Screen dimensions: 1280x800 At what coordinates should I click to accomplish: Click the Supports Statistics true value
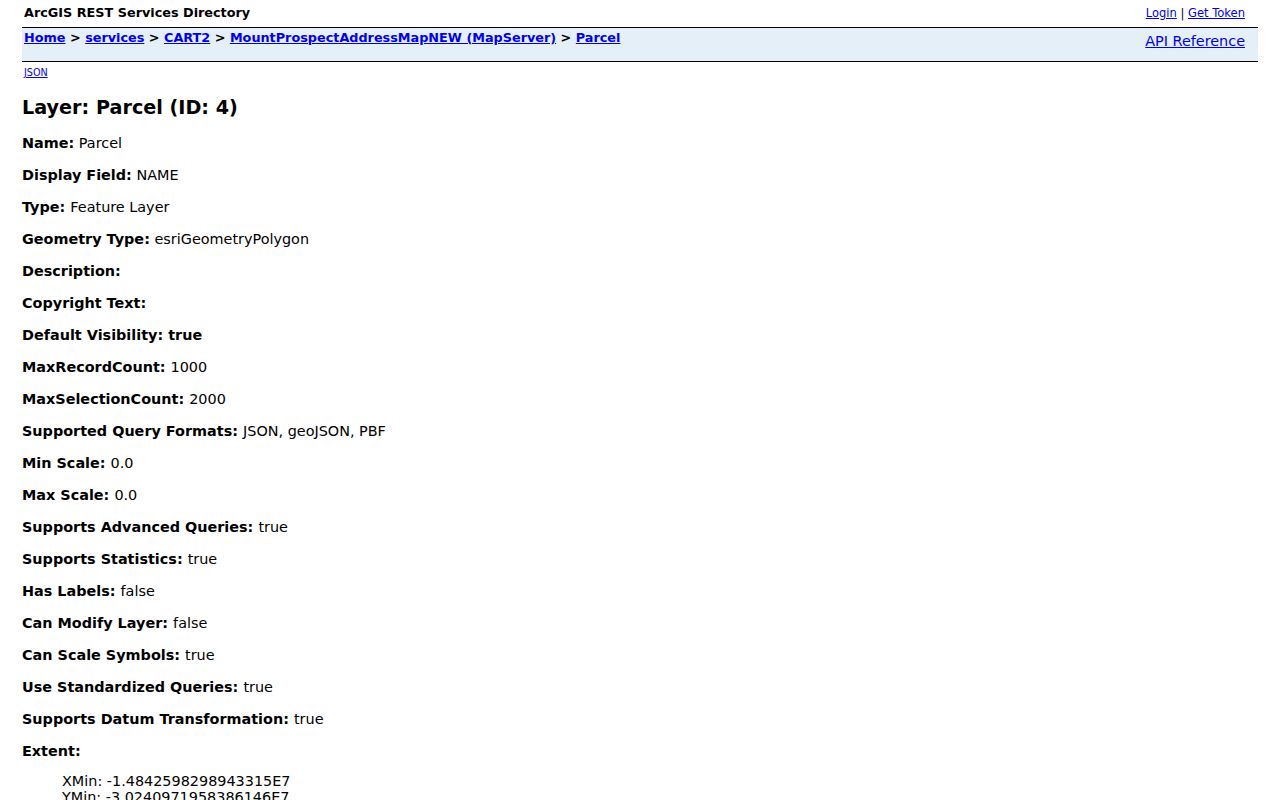tap(202, 559)
